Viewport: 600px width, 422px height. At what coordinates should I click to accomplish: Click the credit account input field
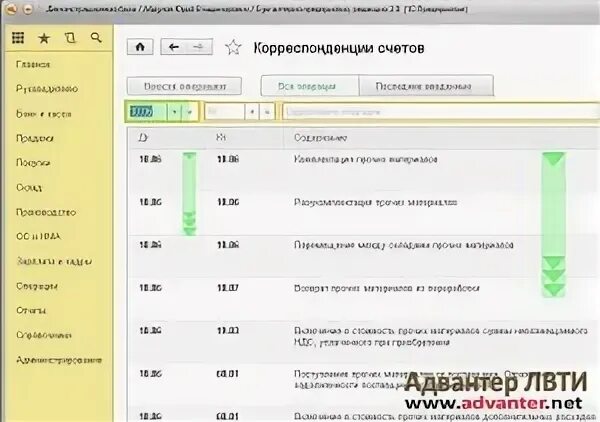pos(225,112)
